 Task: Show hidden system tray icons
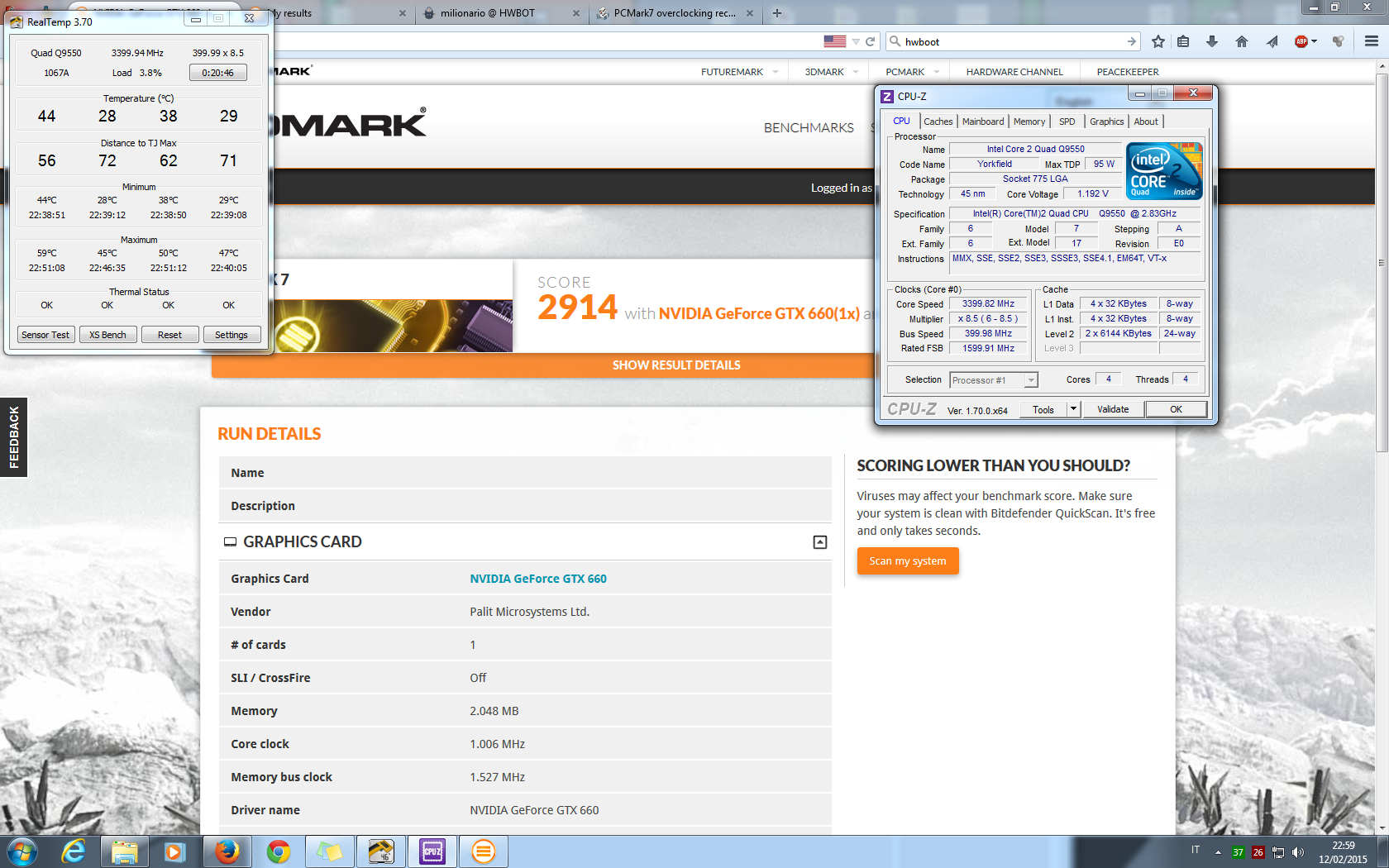[x=1218, y=852]
